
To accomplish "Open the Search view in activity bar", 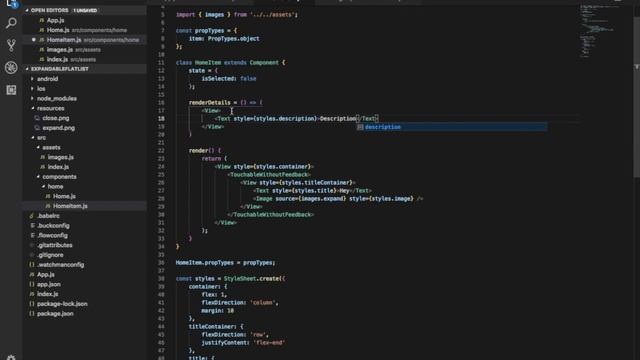I will [x=11, y=23].
